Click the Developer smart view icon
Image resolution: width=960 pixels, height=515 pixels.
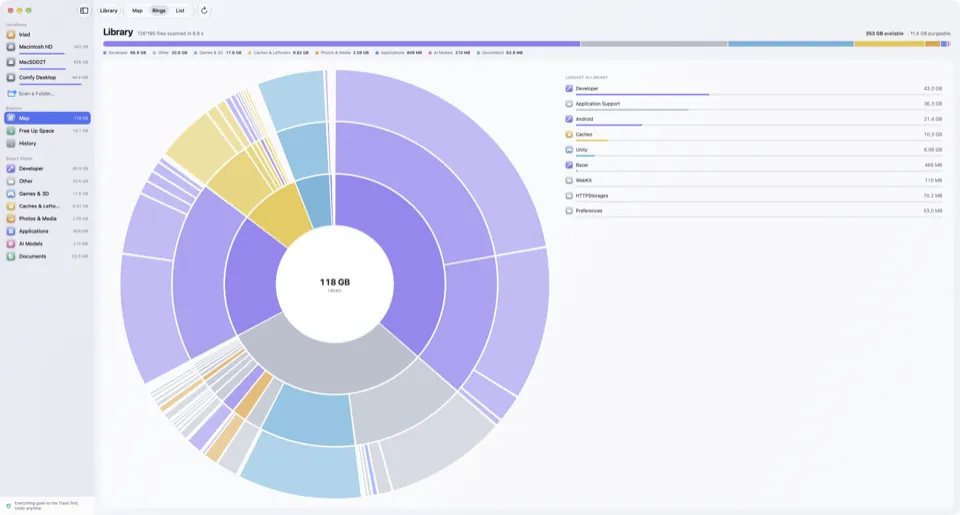pyautogui.click(x=10, y=168)
